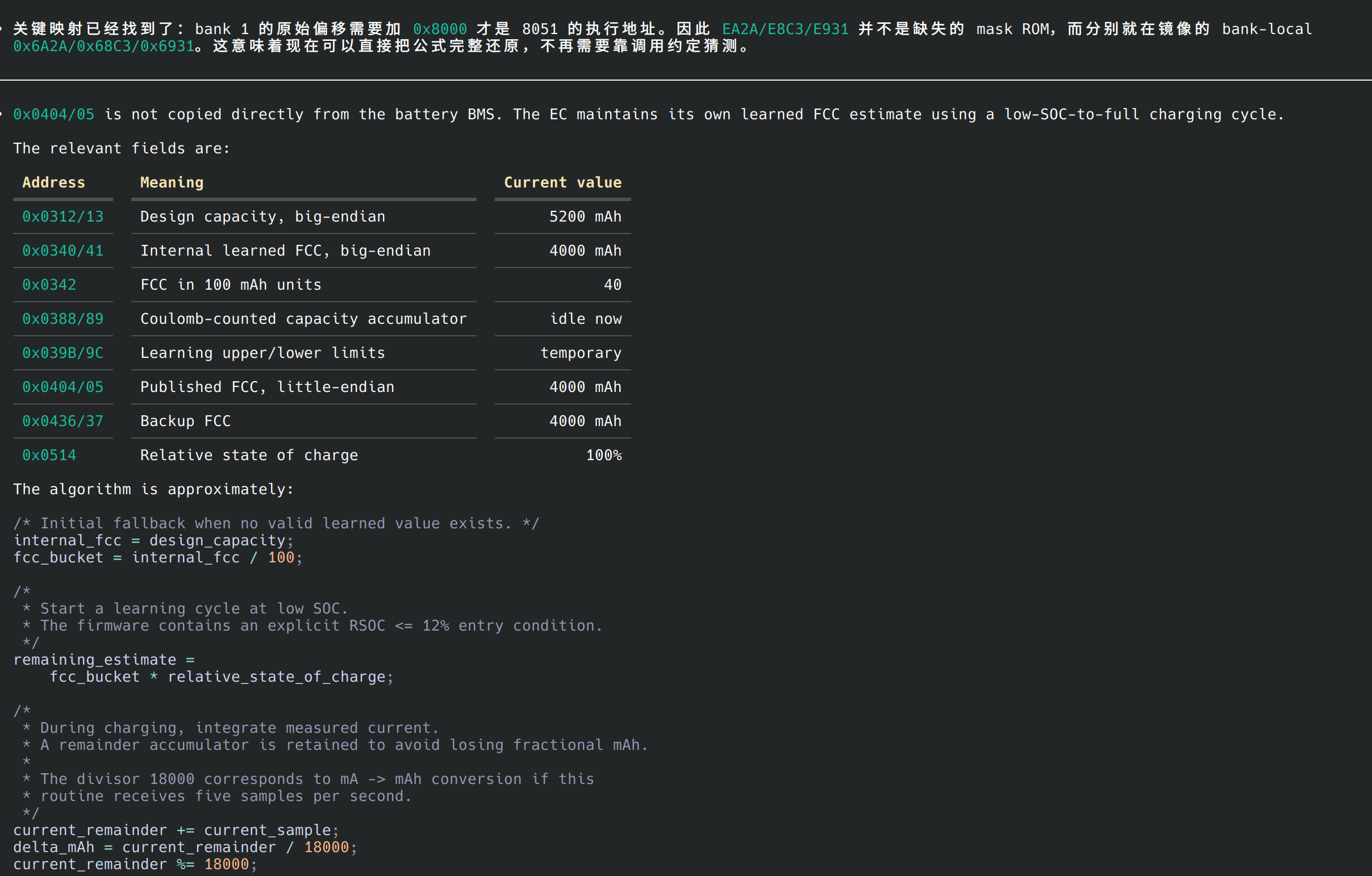Click the 0x8000 offset in first message
The height and width of the screenshot is (876, 1372).
[440, 29]
